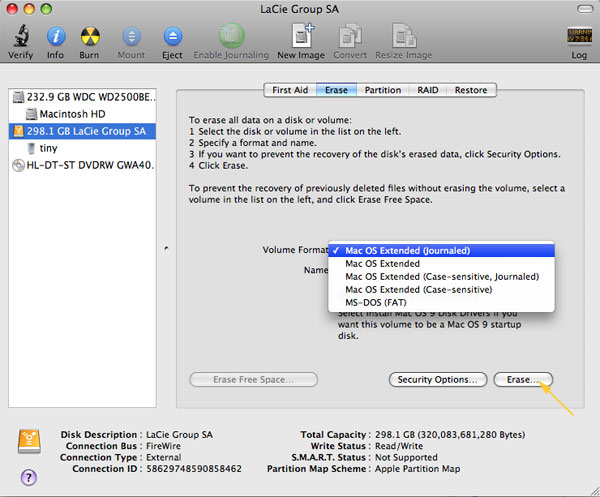This screenshot has width=600, height=497.
Task: Select the Macintosh HD volume
Action: click(82, 114)
